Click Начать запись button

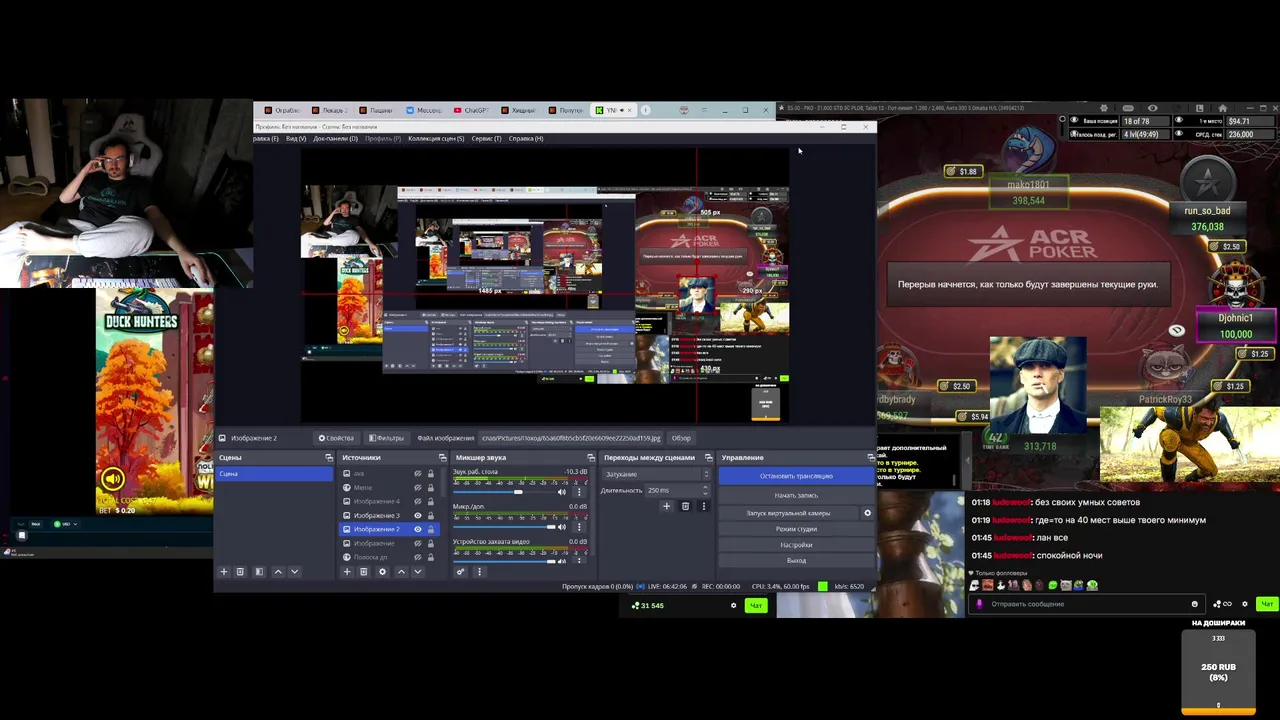[x=796, y=495]
